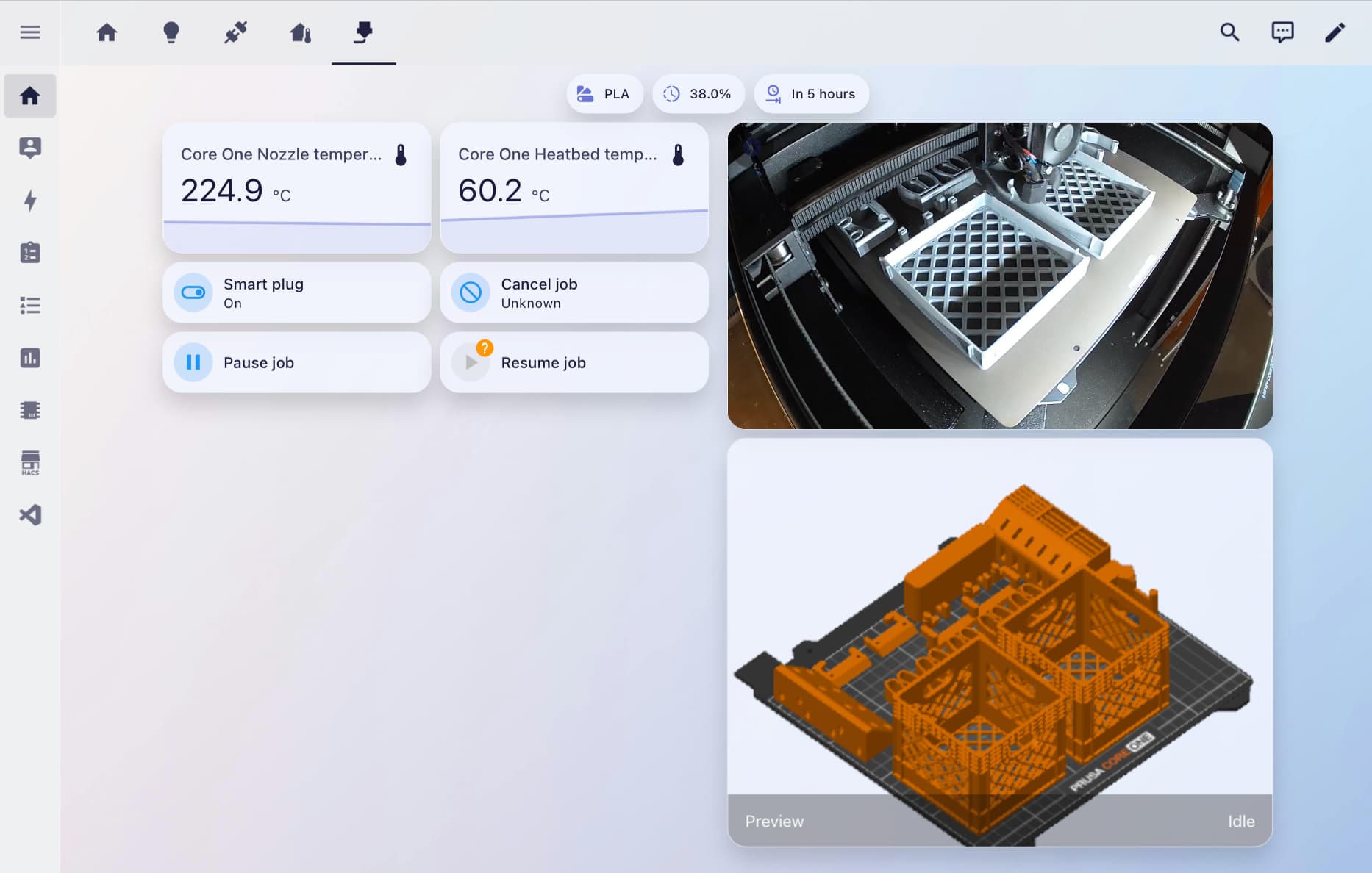Open the HACS sidebar icon

tap(30, 463)
